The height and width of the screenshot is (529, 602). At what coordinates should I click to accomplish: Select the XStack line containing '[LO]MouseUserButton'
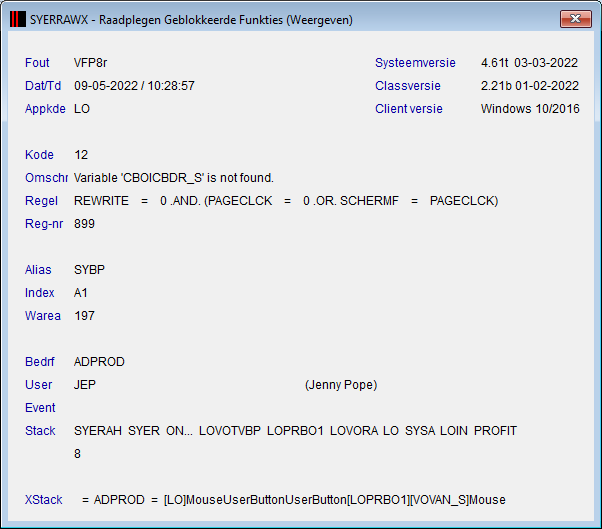[x=294, y=500]
